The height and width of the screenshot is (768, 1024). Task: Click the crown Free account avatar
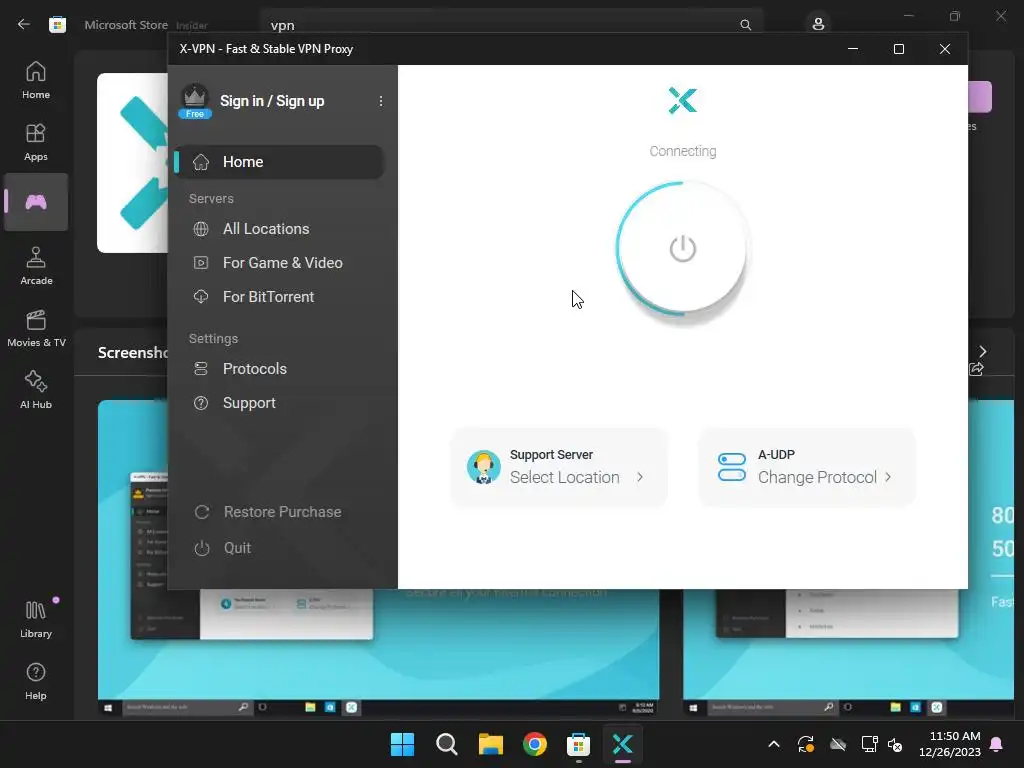[195, 101]
